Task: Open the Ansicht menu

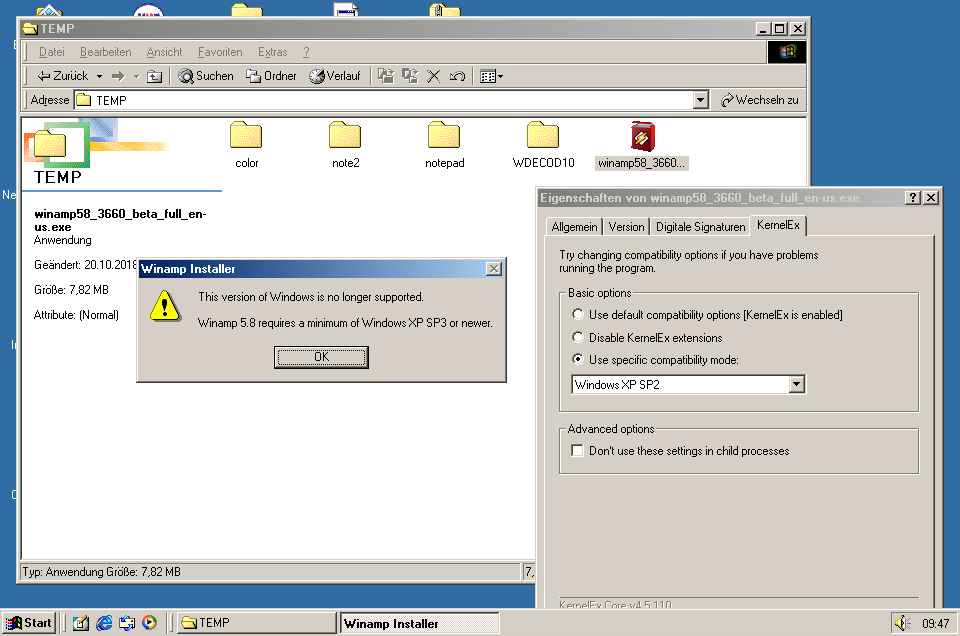Action: (164, 52)
